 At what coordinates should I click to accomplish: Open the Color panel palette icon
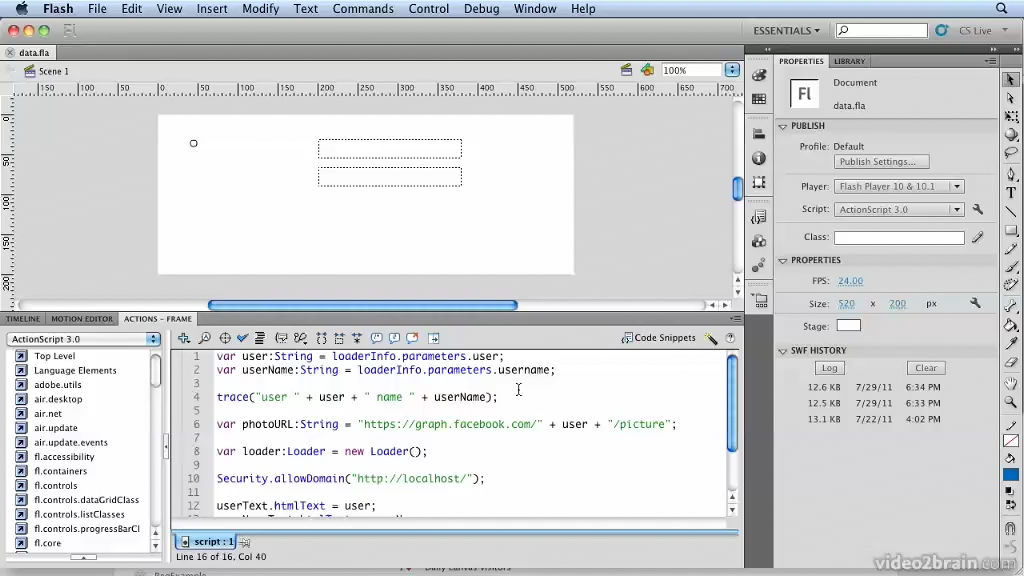[759, 75]
